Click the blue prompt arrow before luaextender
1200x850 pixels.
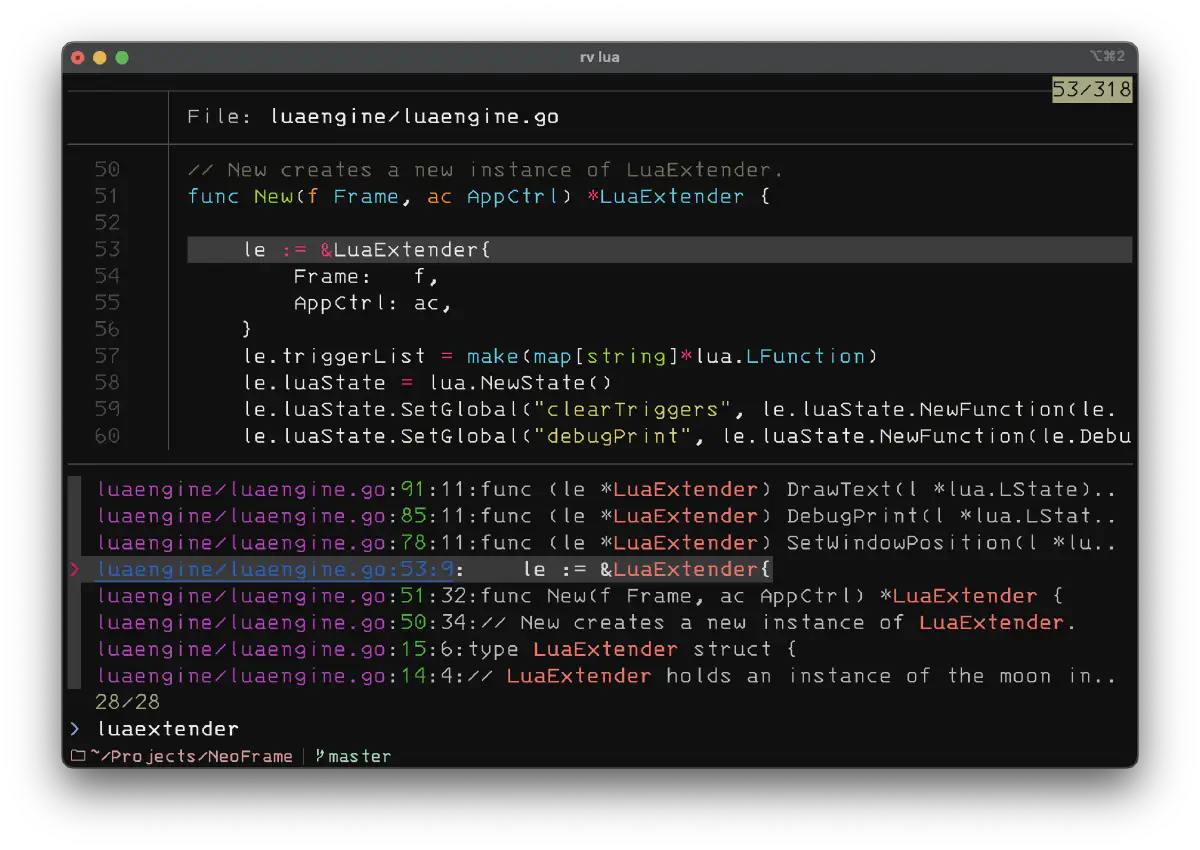click(x=75, y=728)
